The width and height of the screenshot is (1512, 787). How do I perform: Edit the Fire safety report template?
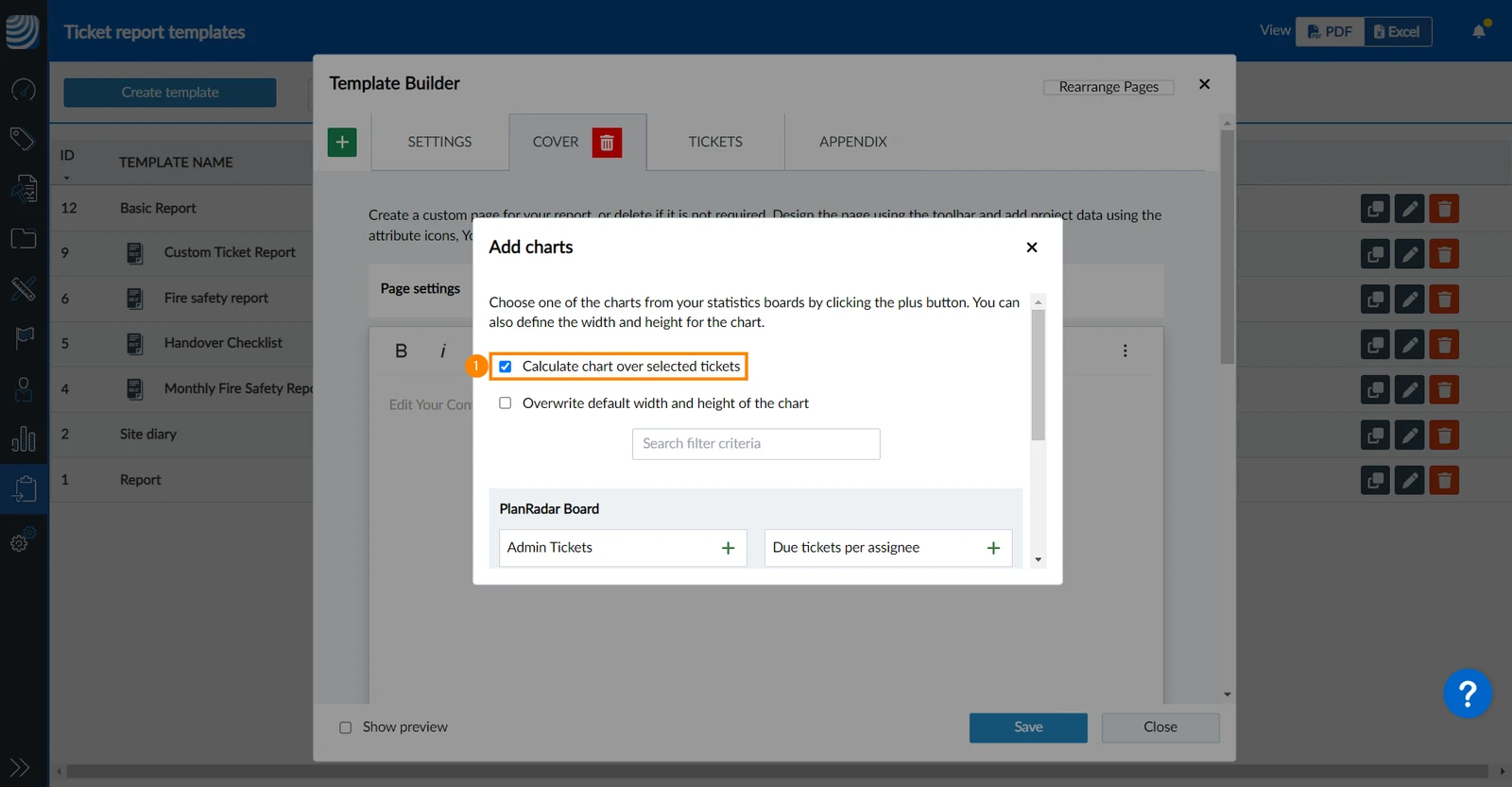tap(1409, 299)
